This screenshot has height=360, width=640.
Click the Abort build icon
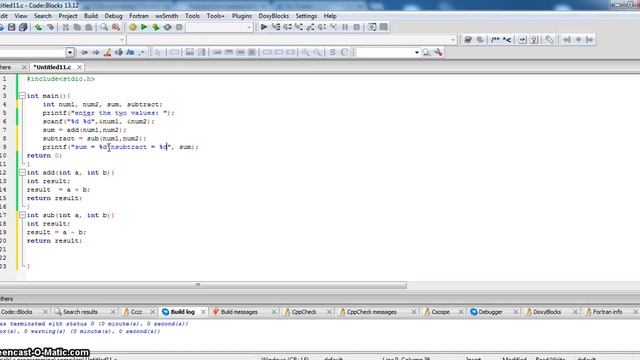[x=179, y=27]
